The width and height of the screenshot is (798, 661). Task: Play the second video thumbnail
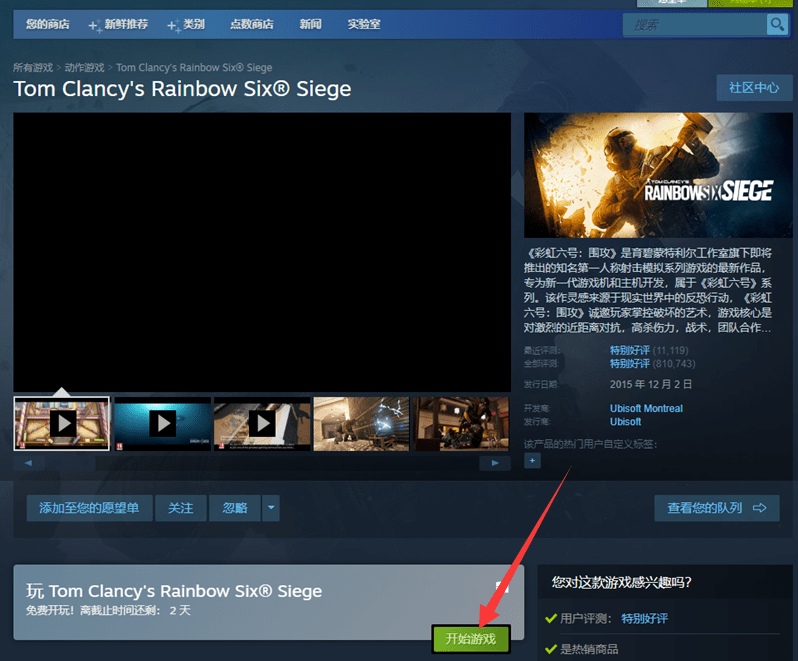tap(162, 423)
